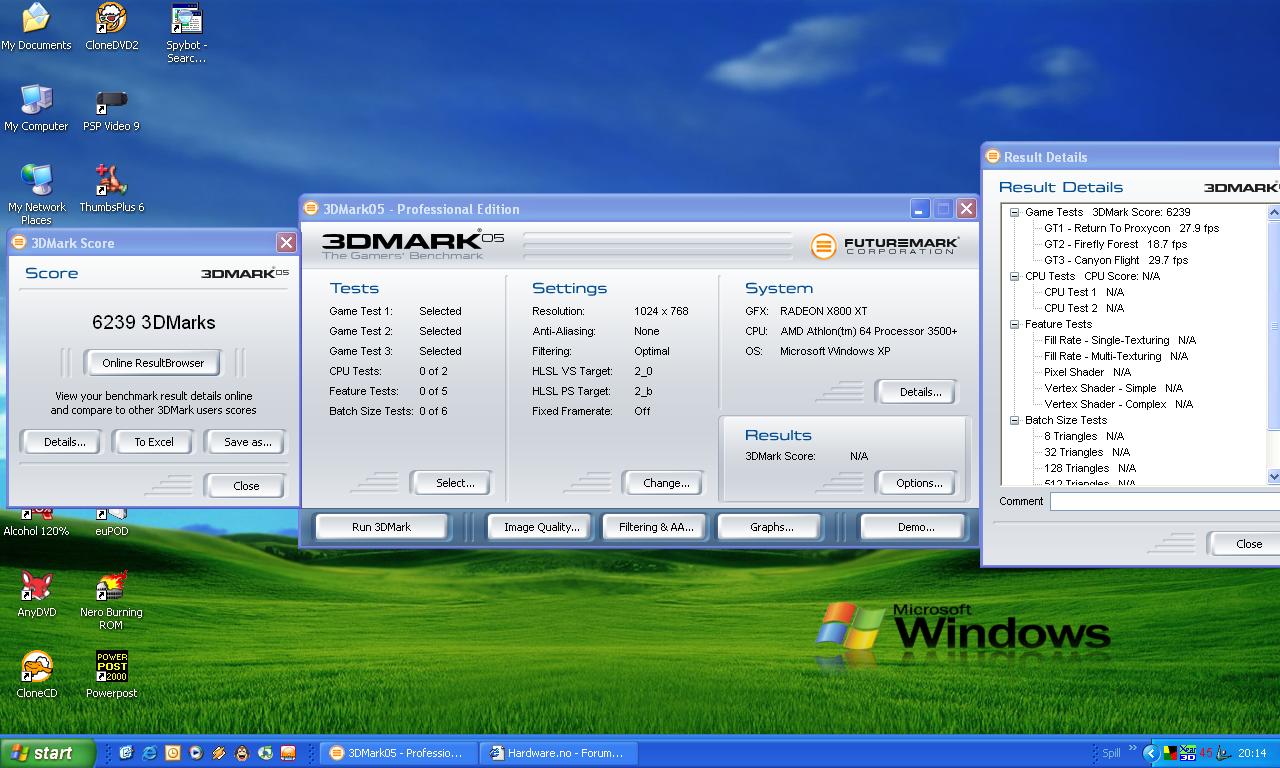Click the Internet Explorer quick launch icon
This screenshot has width=1280, height=768.
tap(149, 753)
